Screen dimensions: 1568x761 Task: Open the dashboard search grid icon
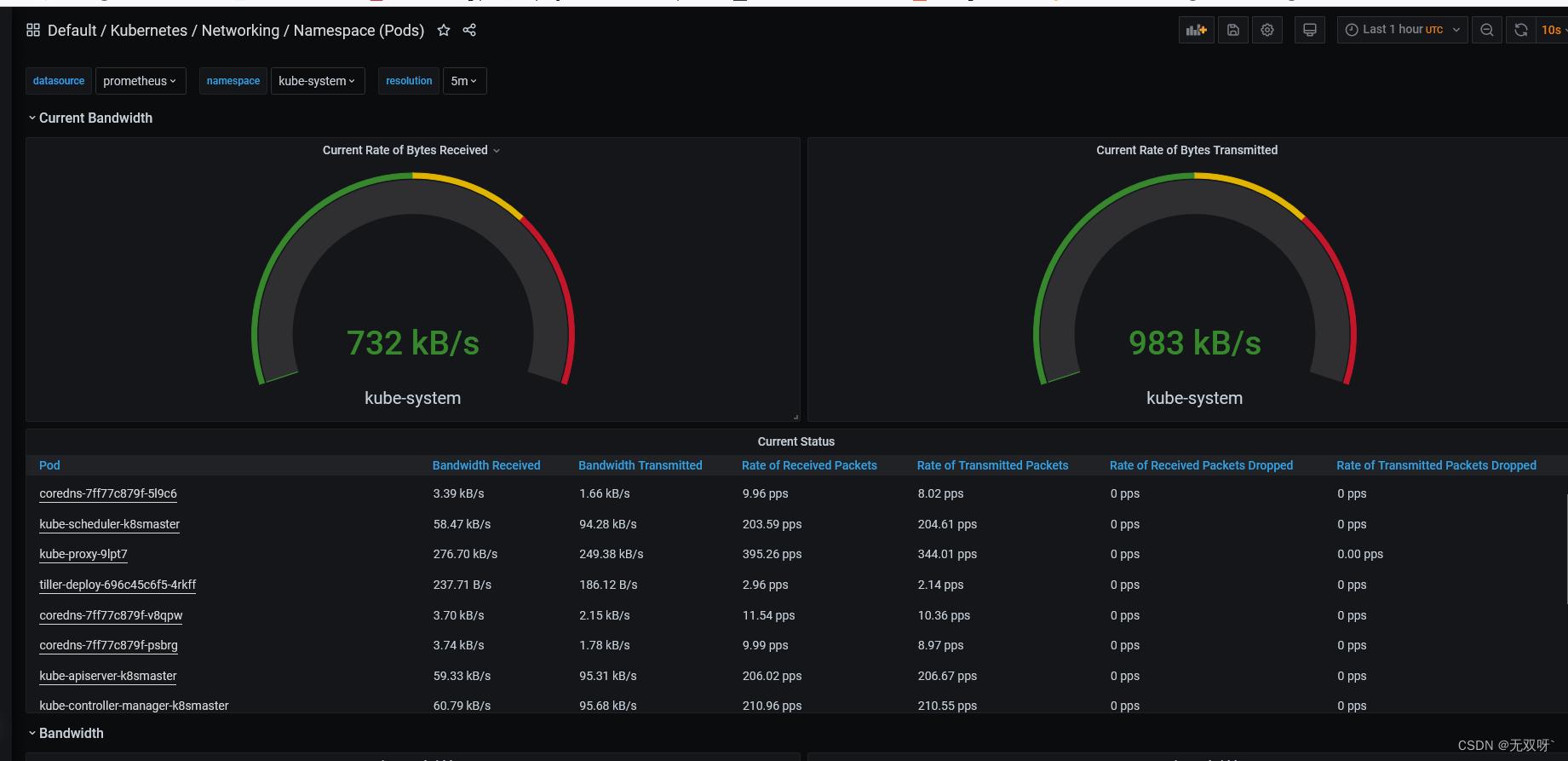pyautogui.click(x=33, y=30)
